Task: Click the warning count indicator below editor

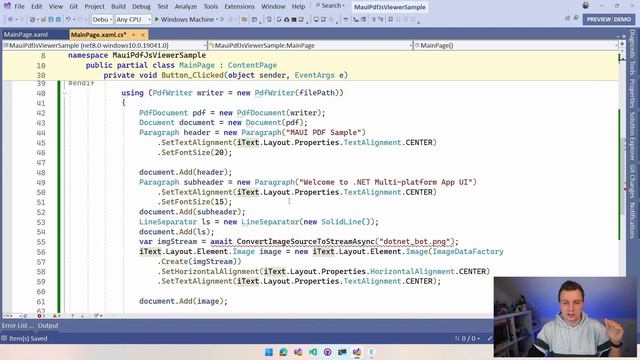Action: pyautogui.click(x=56, y=316)
